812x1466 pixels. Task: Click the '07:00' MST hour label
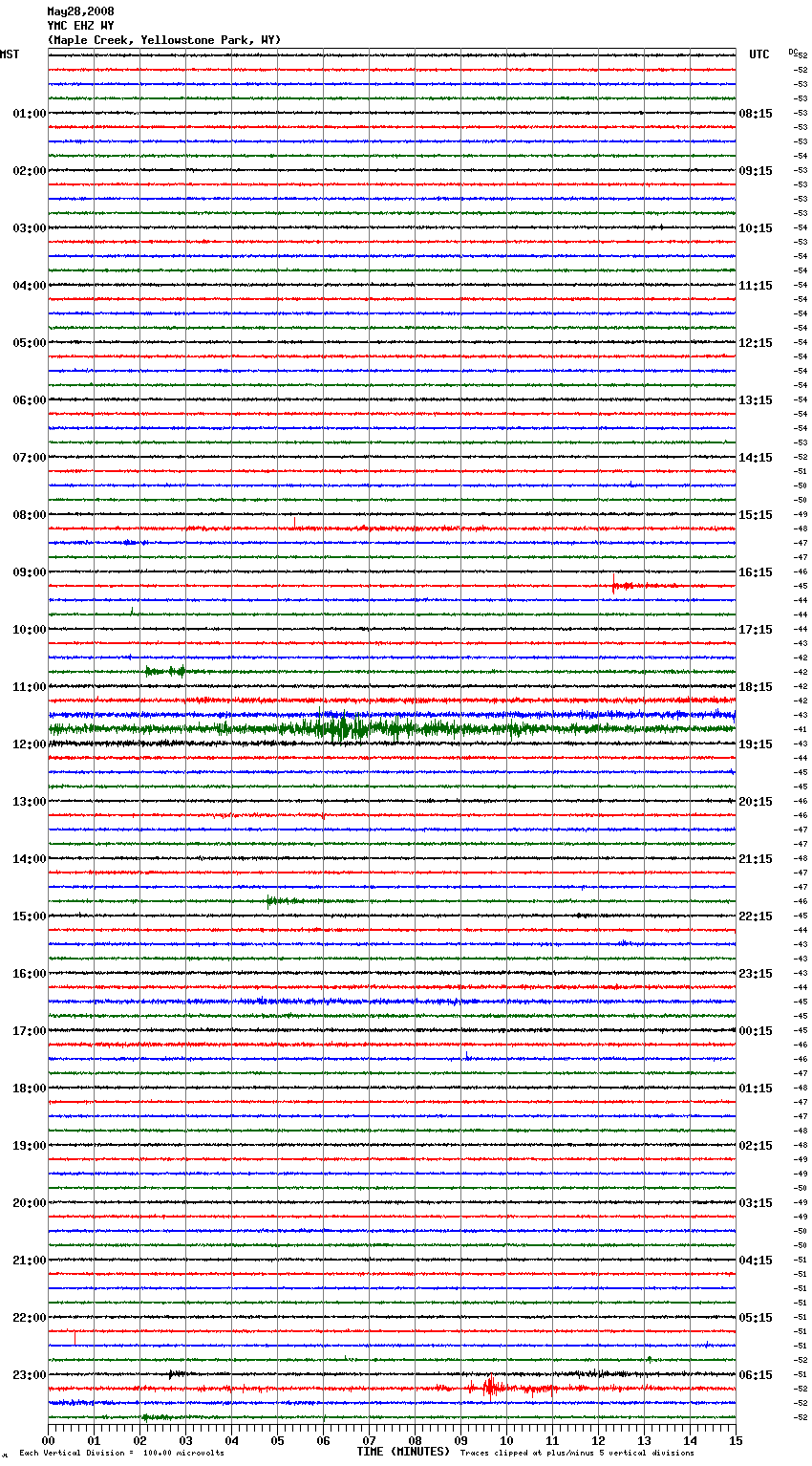pos(30,458)
